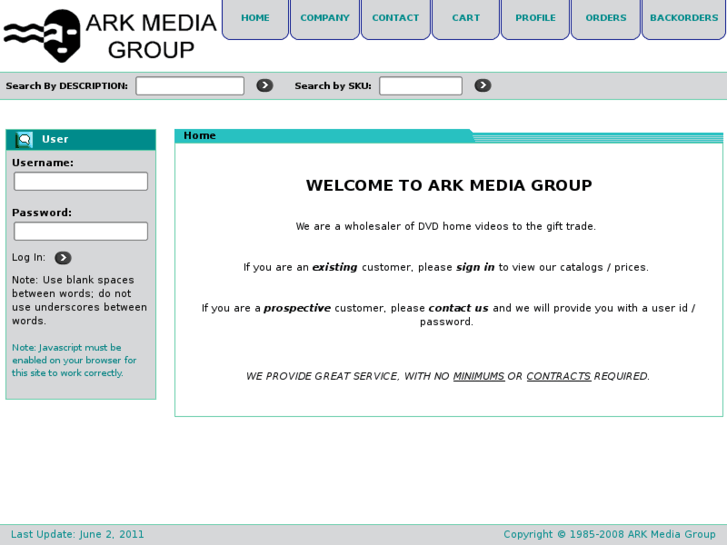This screenshot has height=545, width=727.
Task: Open the BACKORDERS tab
Action: pyautogui.click(x=684, y=19)
